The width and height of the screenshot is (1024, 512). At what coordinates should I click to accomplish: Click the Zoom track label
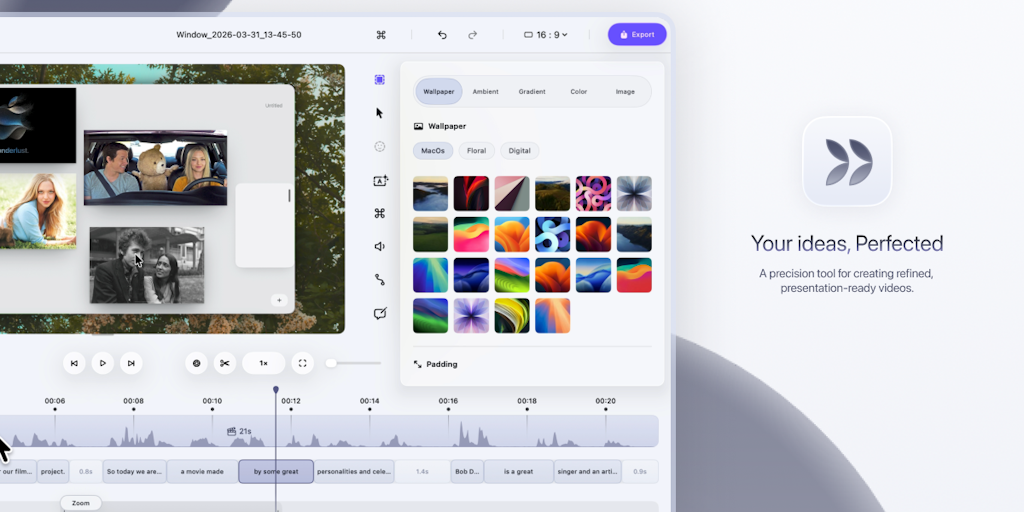[81, 503]
